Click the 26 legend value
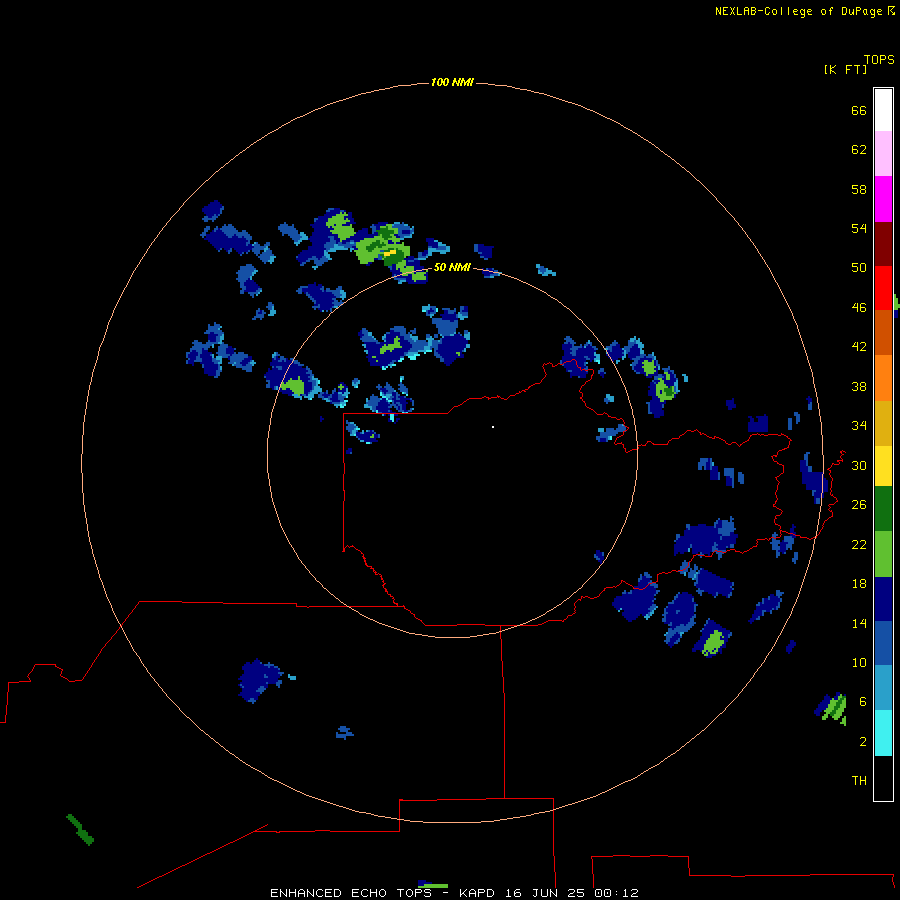Image resolution: width=900 pixels, height=900 pixels. click(859, 505)
